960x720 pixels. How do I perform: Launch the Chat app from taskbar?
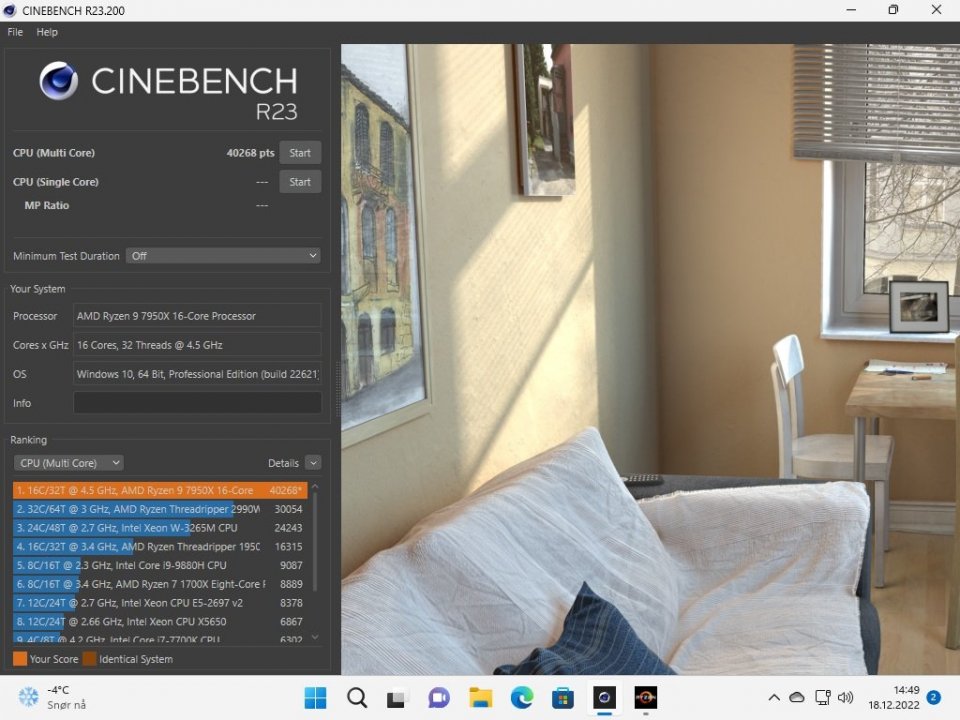[x=438, y=697]
